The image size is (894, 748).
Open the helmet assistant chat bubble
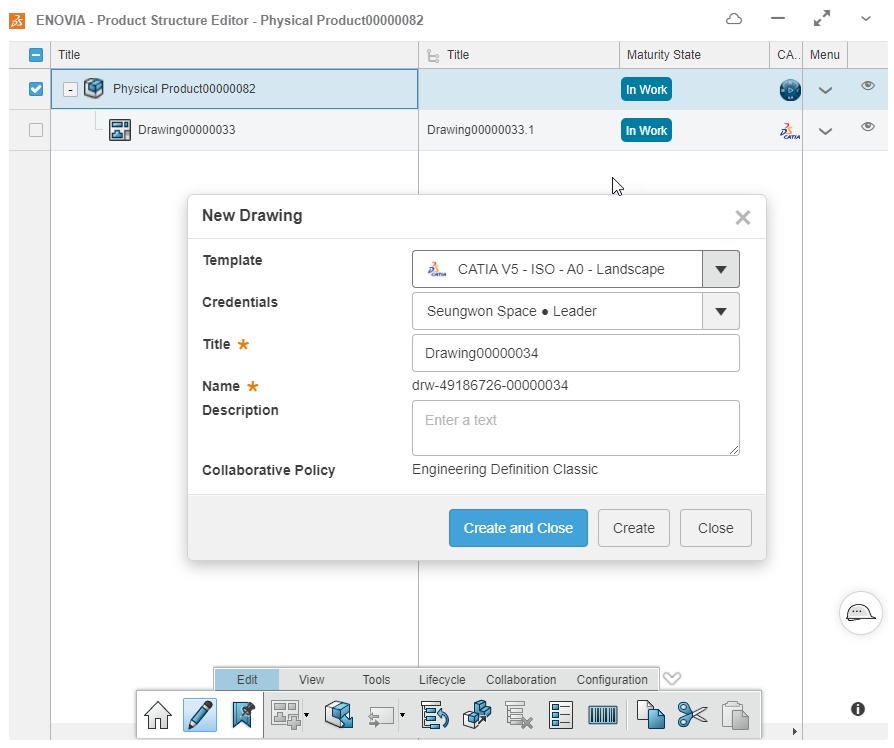tap(860, 613)
